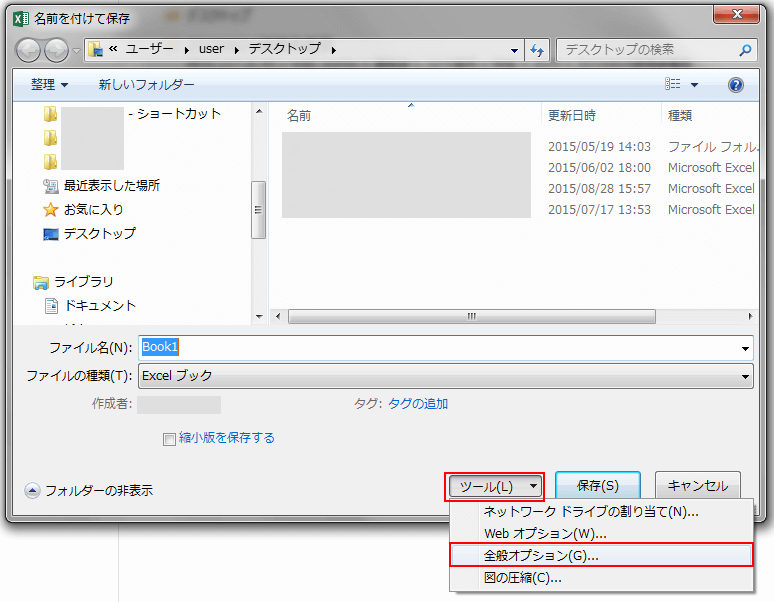Expand the address bar history dropdown
Screen dimensions: 774x602
(x=514, y=50)
